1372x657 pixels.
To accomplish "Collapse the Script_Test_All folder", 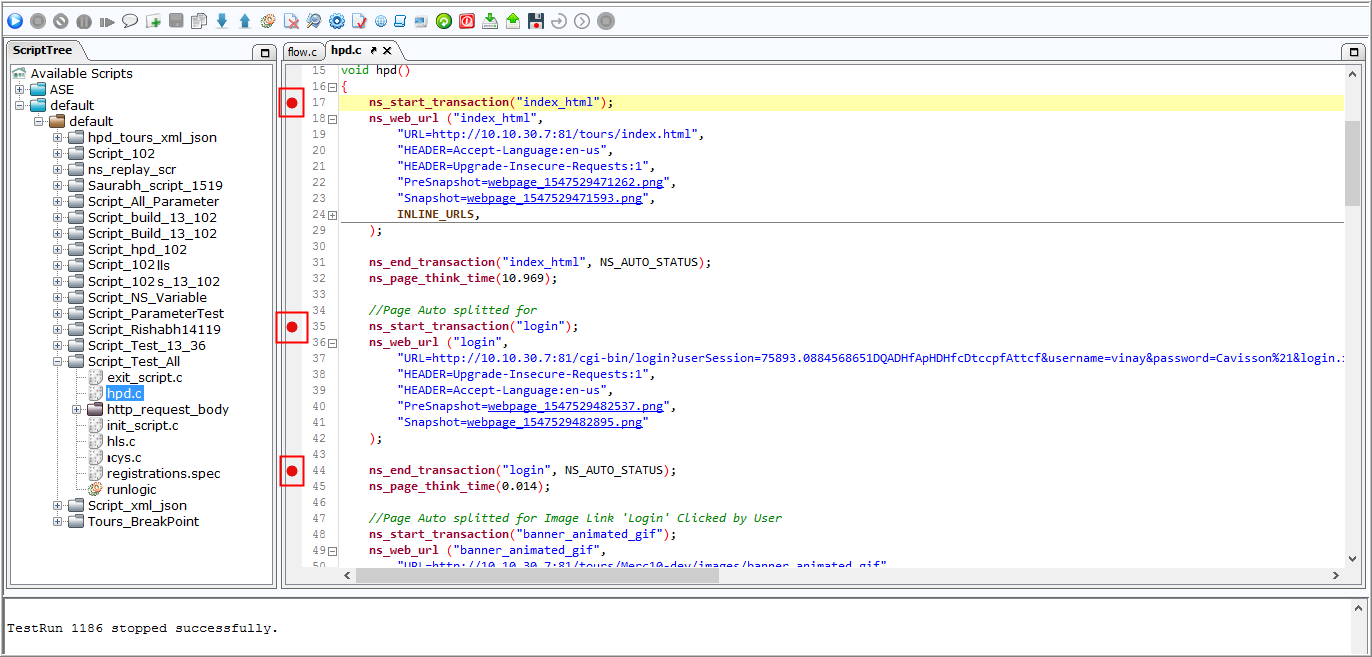I will 57,361.
